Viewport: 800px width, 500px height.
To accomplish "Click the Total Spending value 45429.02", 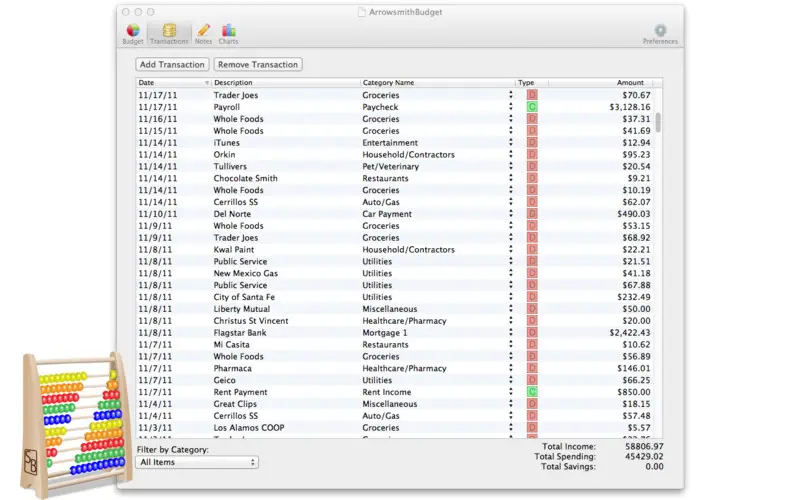I will pyautogui.click(x=644, y=457).
